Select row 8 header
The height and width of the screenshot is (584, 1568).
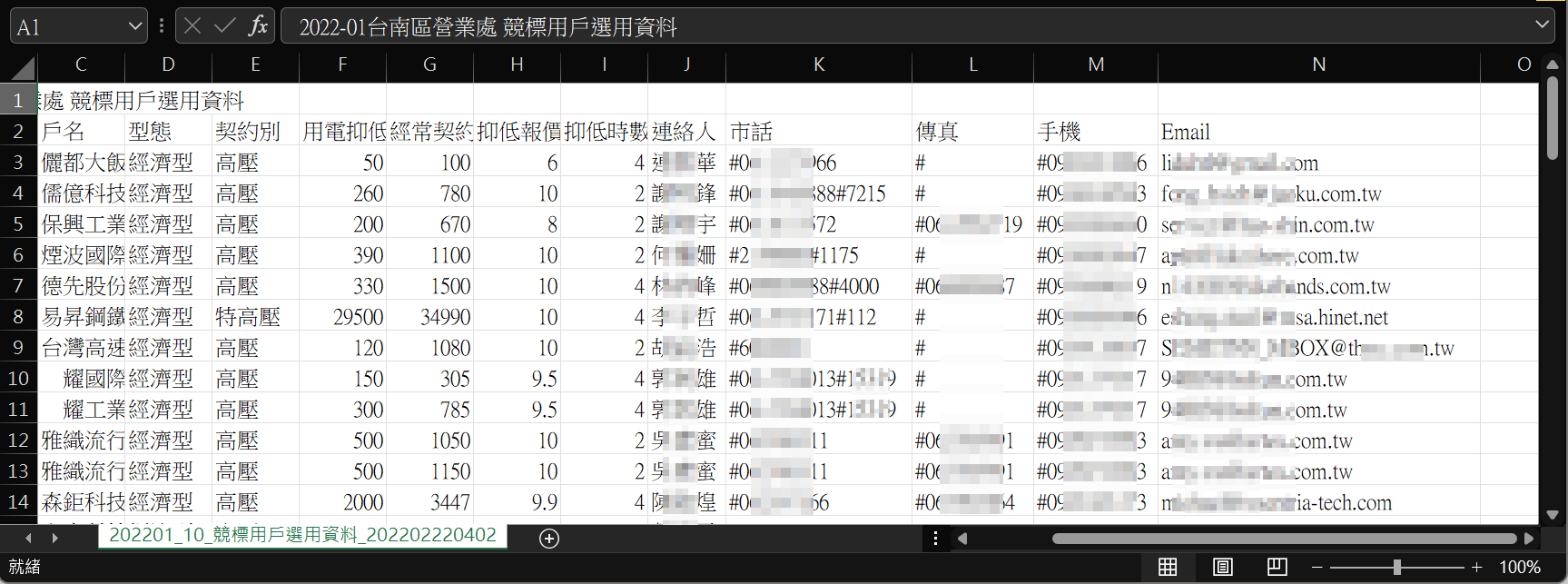[18, 316]
